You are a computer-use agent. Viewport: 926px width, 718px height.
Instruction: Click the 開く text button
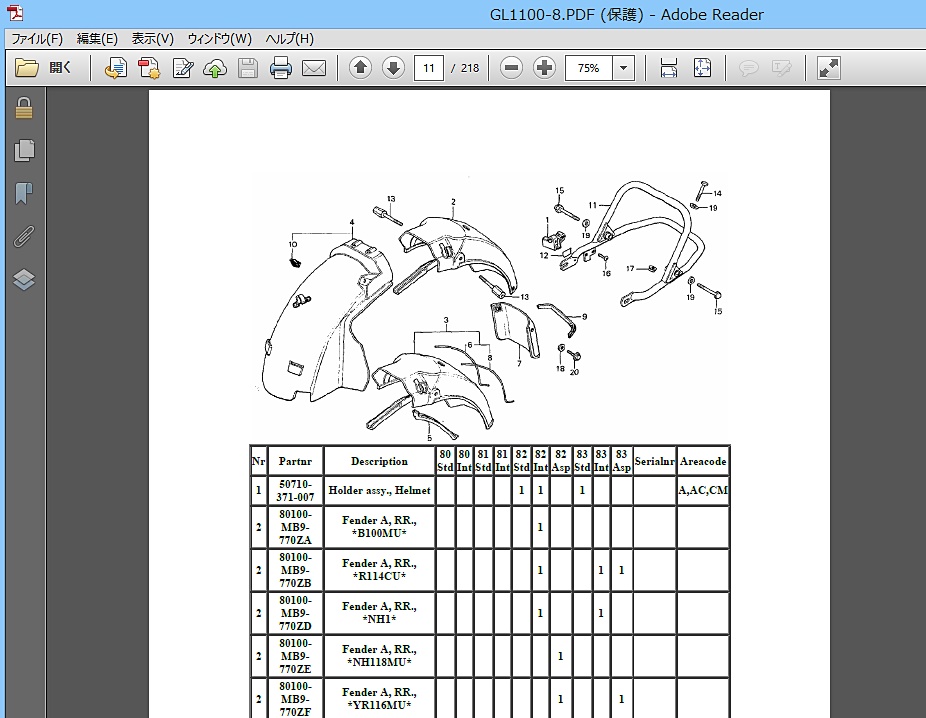[61, 68]
